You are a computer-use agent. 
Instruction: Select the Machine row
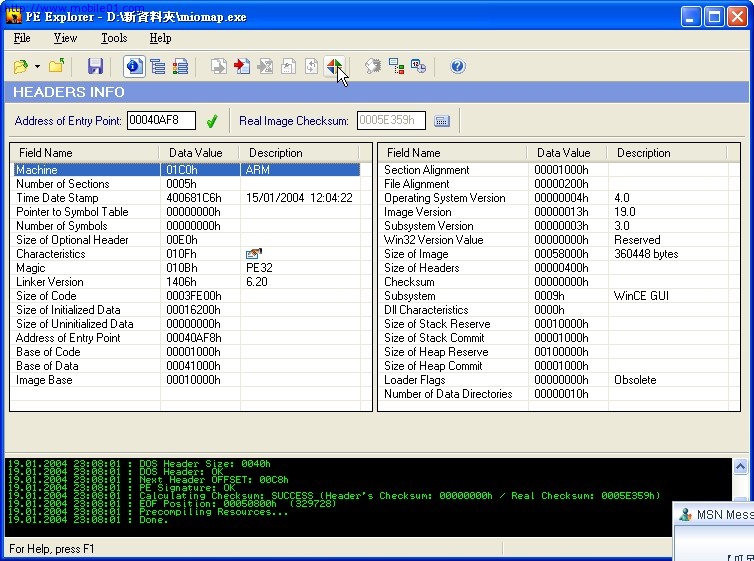(187, 170)
